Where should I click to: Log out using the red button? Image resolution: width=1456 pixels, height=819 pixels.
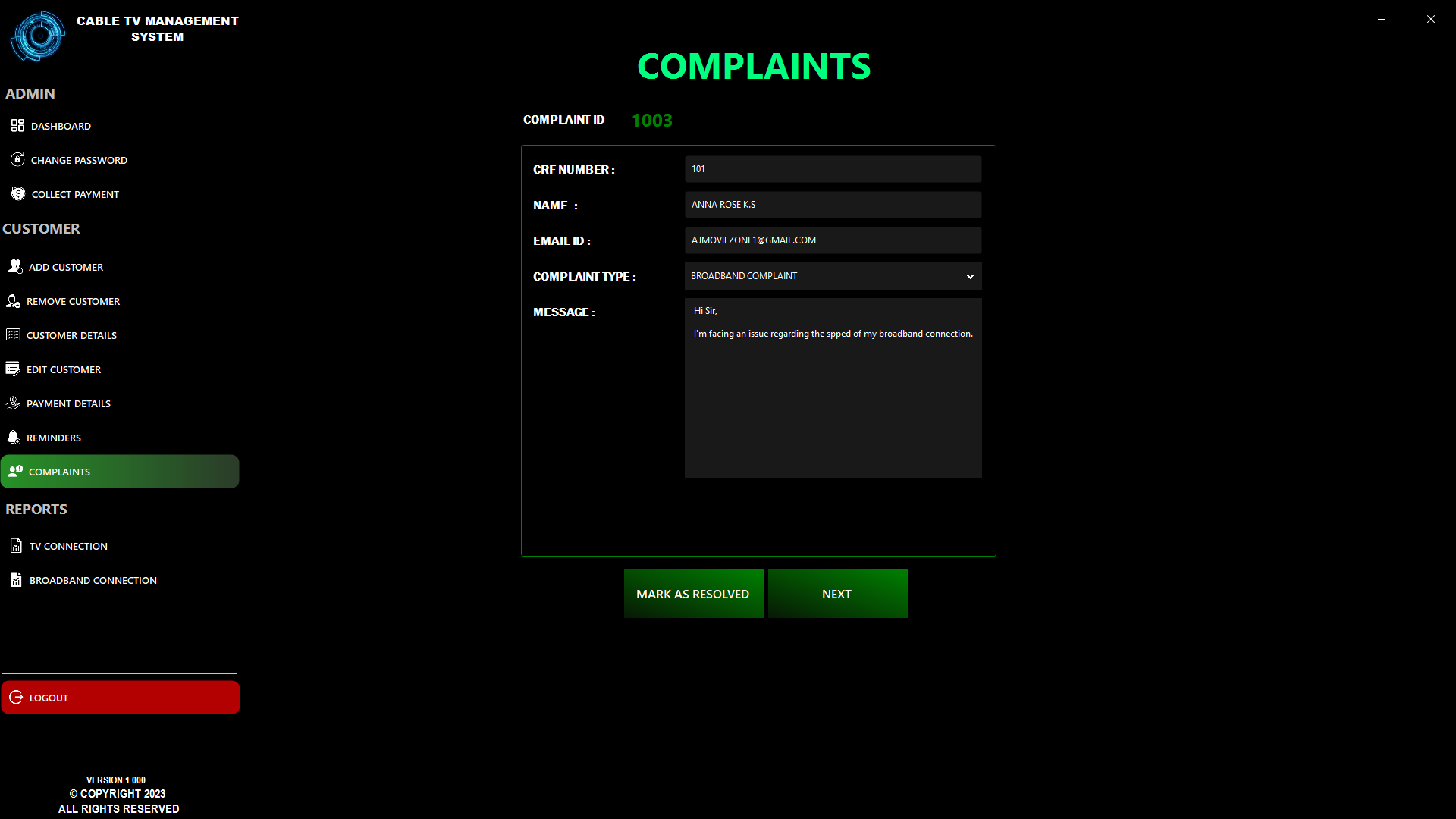pos(120,697)
